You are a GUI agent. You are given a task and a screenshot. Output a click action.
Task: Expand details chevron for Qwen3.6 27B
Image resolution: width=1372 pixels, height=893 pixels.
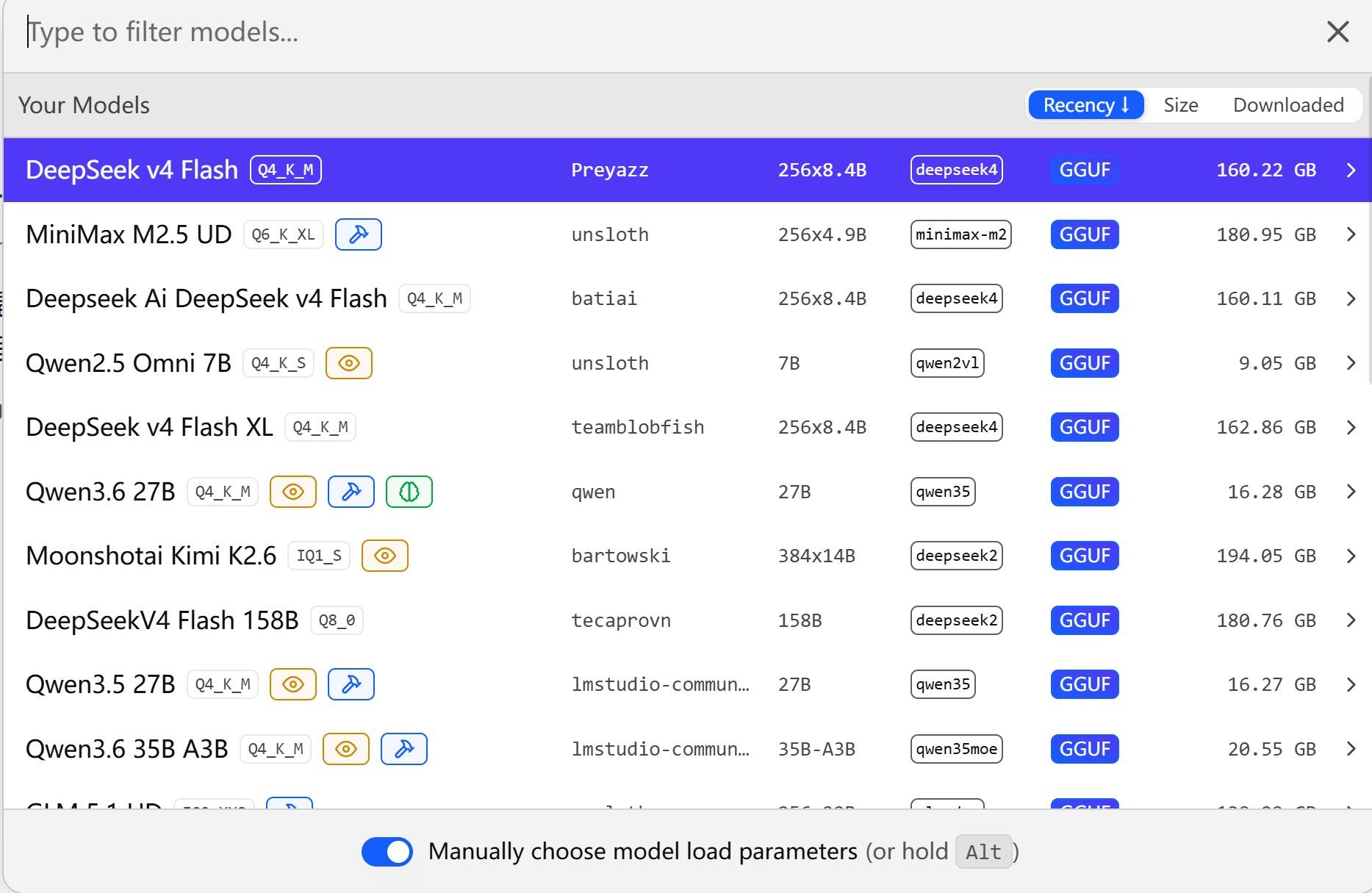[x=1351, y=492]
